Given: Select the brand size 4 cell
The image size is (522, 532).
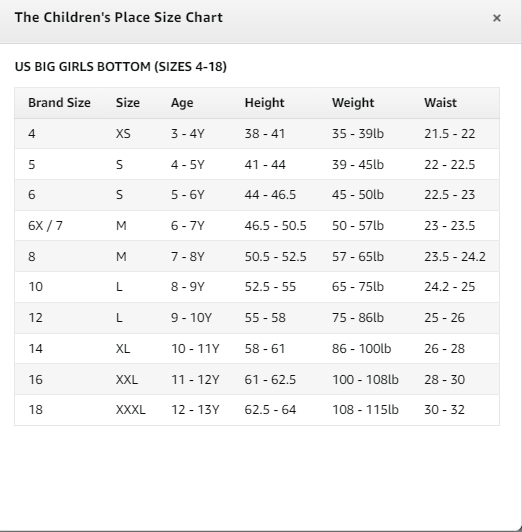Looking at the screenshot, I should (x=32, y=134).
